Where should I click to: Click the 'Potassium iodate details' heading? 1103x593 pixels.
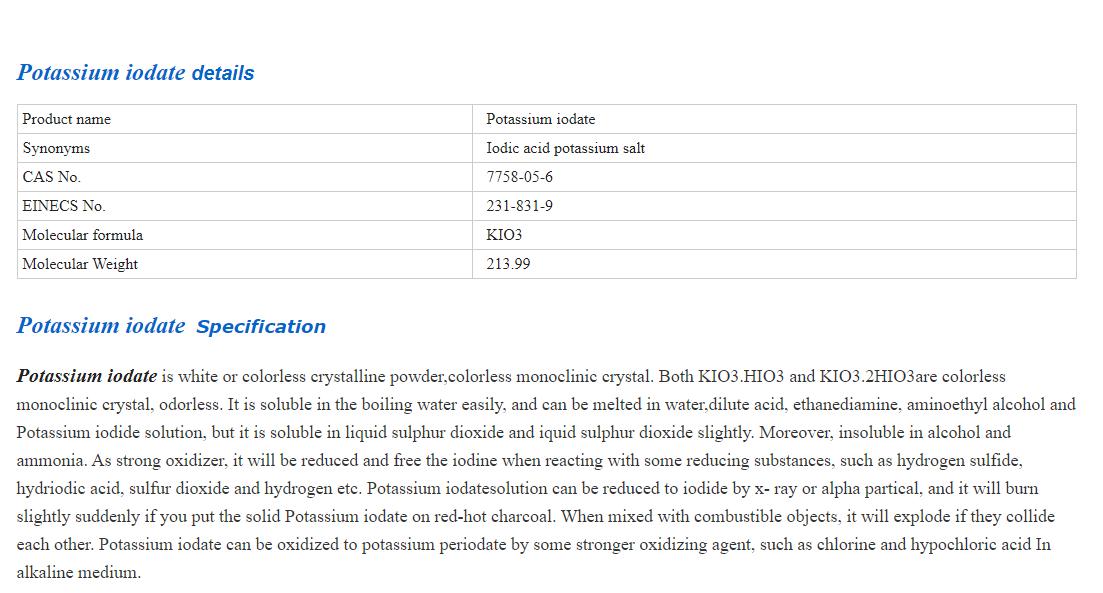pyautogui.click(x=135, y=73)
